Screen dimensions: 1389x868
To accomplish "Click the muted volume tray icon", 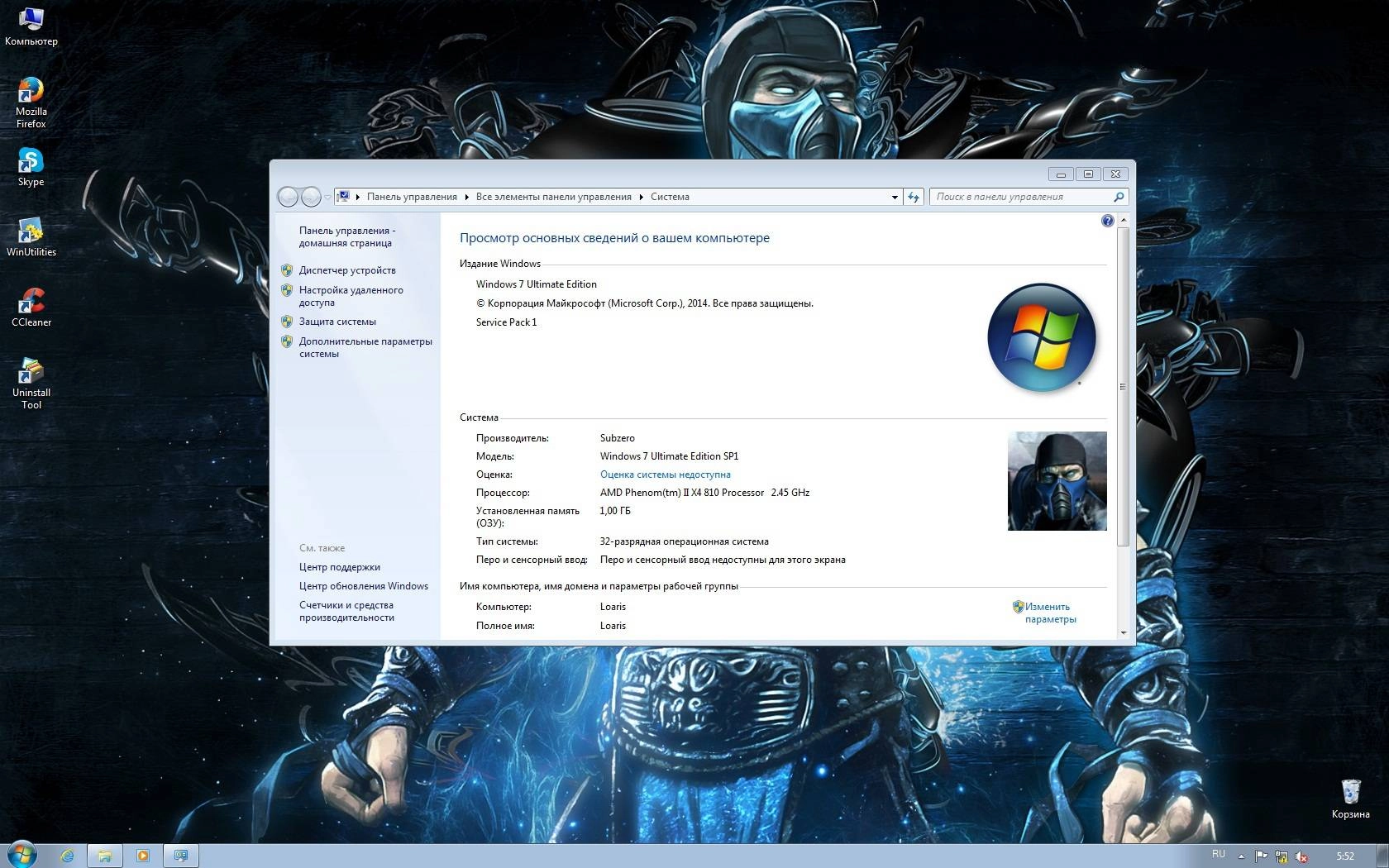I will [1301, 856].
